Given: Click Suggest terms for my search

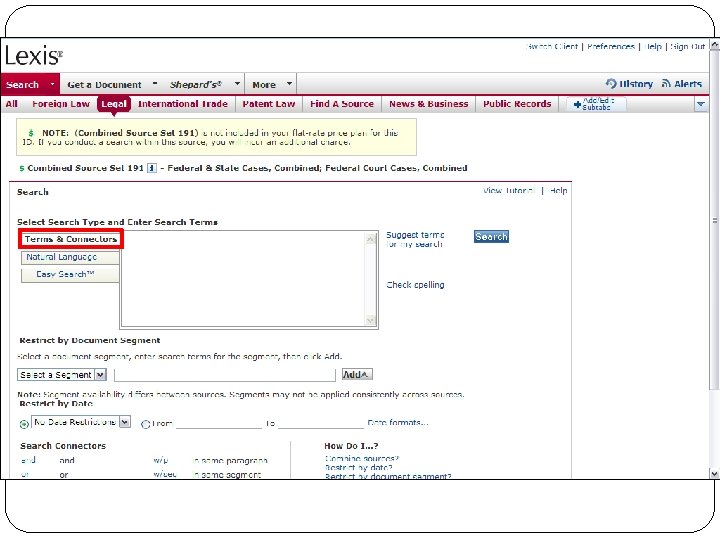Looking at the screenshot, I should pyautogui.click(x=415, y=239).
